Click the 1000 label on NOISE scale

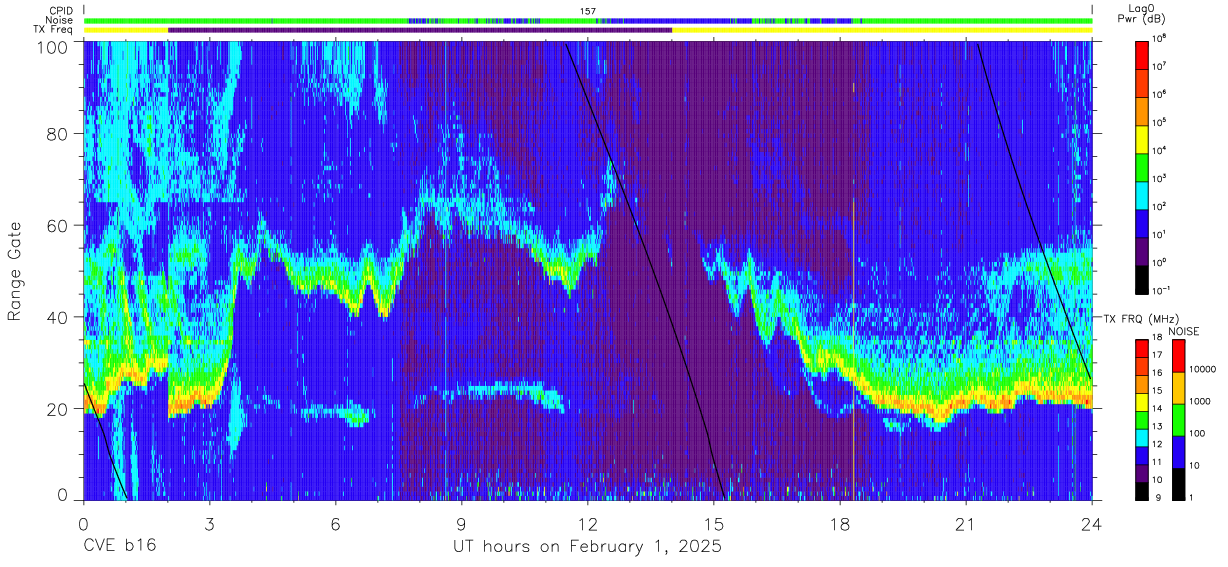1201,402
